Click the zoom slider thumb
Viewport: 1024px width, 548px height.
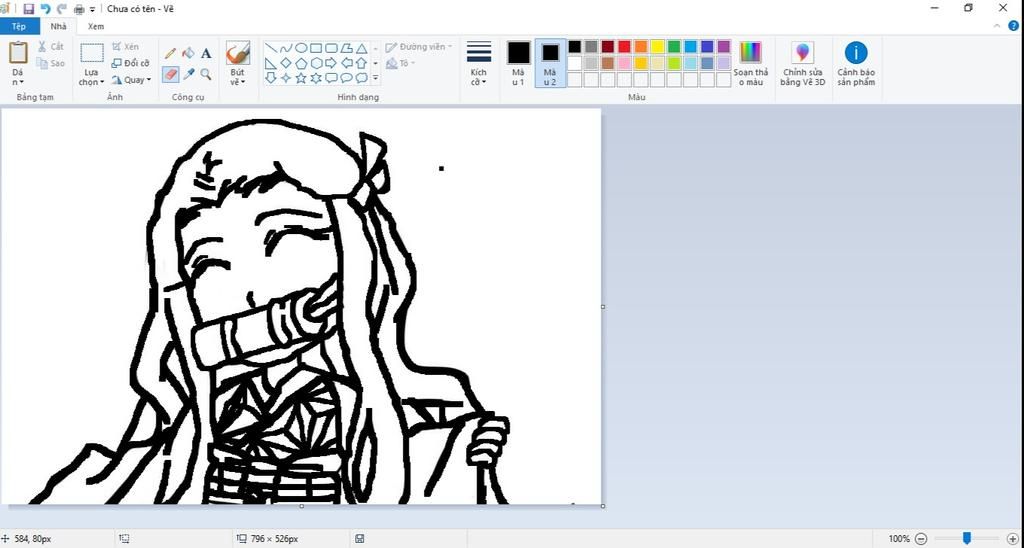[967, 538]
